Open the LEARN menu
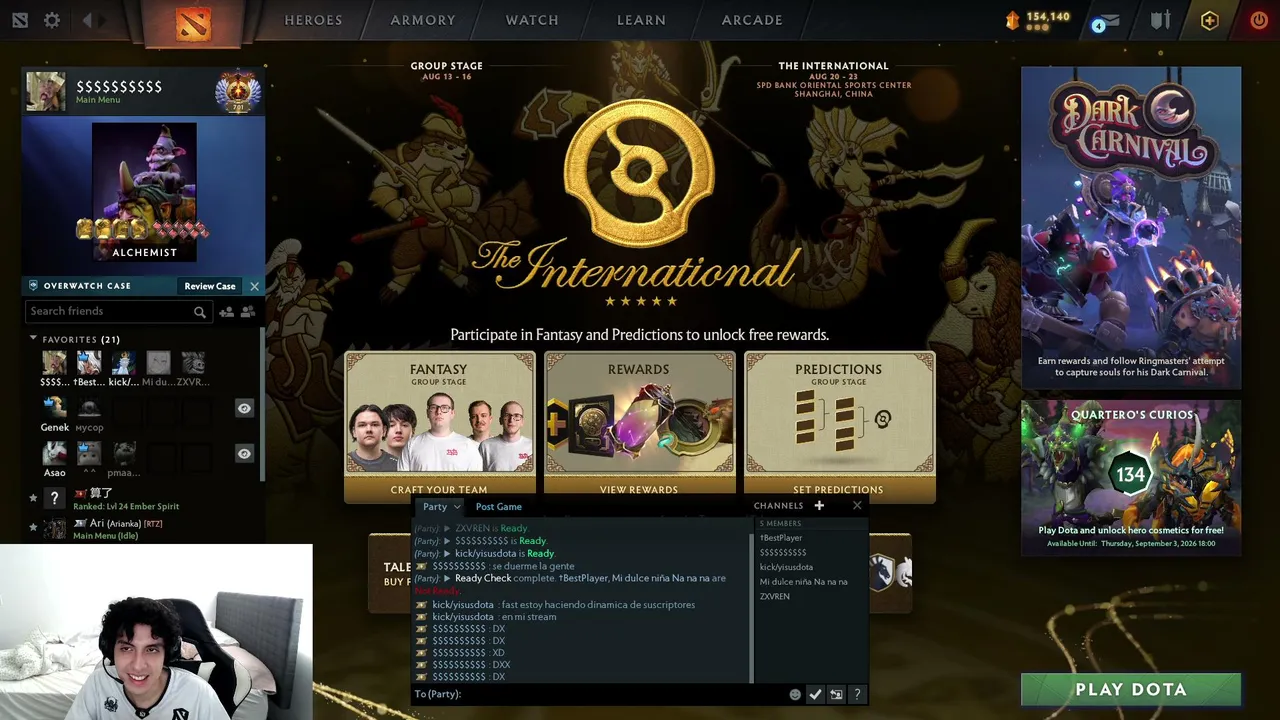The image size is (1280, 720). (x=641, y=20)
